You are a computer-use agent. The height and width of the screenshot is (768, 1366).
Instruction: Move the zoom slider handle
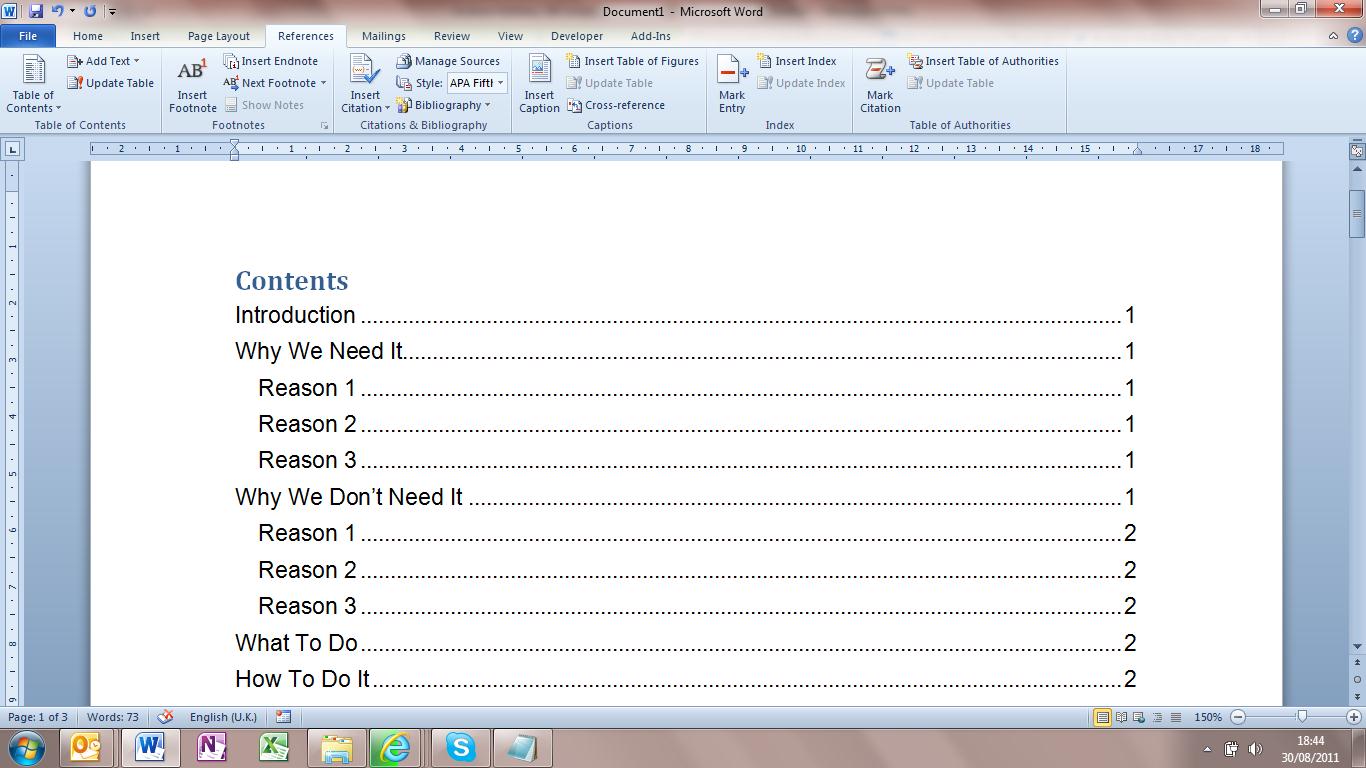pos(1302,717)
